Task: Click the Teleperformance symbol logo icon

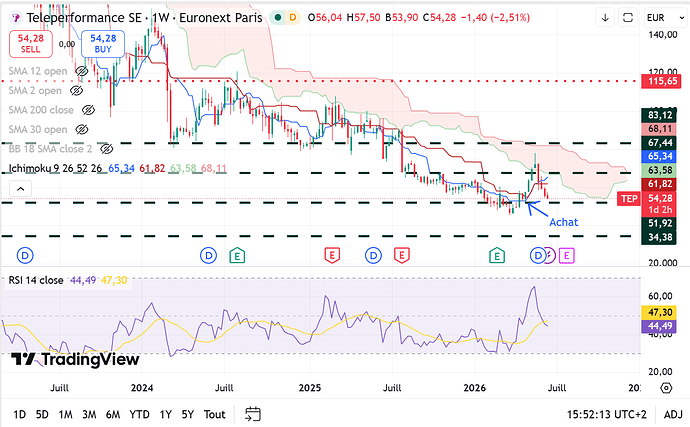Action: 16,18
